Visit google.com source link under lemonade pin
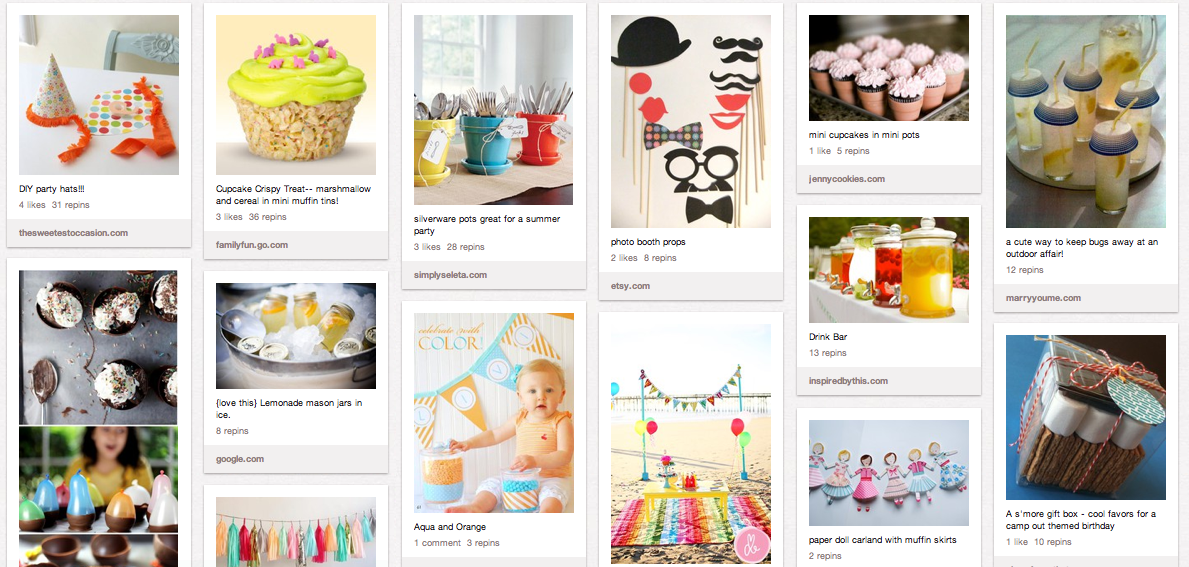The image size is (1189, 567). (240, 459)
